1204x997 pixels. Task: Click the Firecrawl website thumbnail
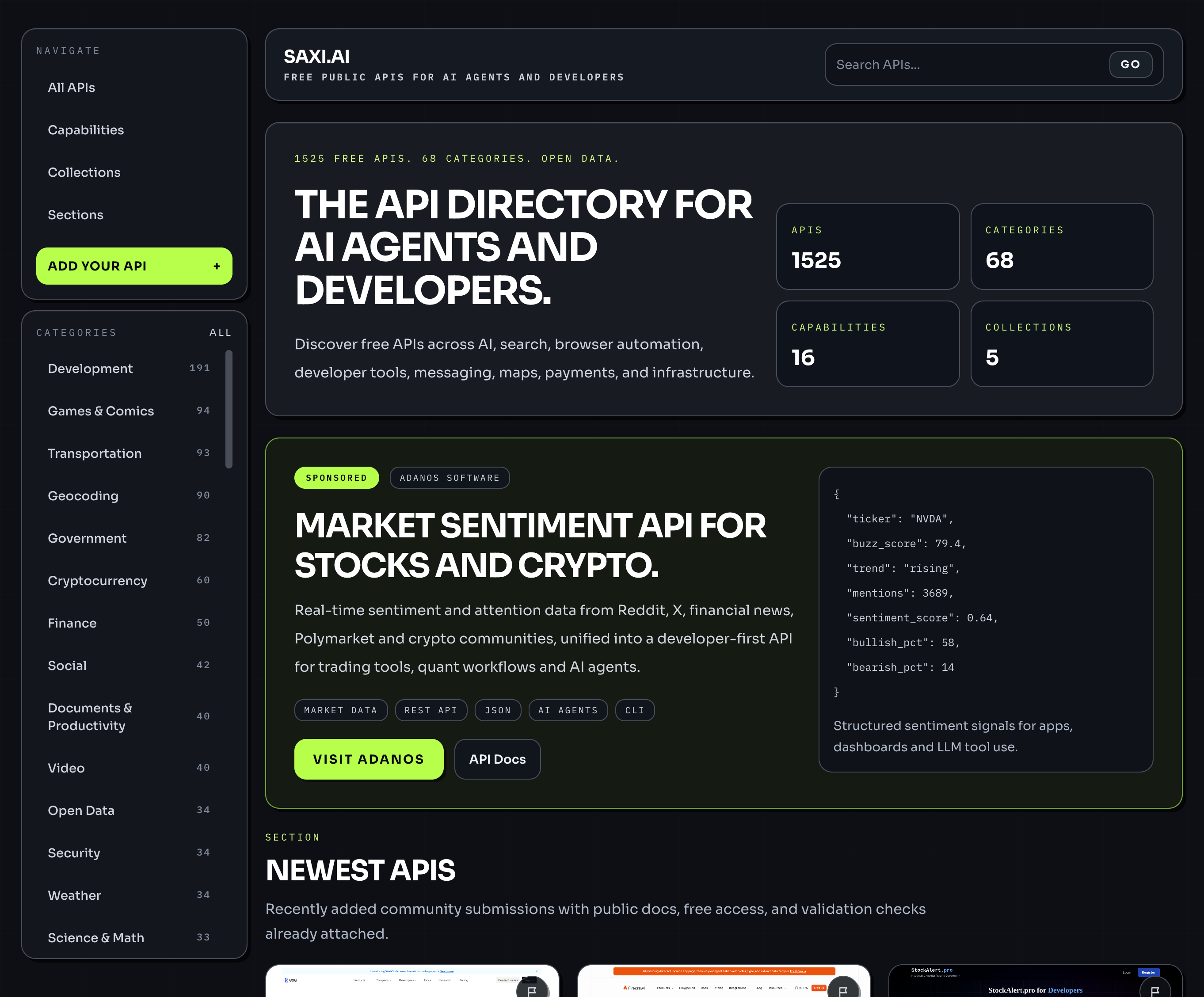pos(724,981)
